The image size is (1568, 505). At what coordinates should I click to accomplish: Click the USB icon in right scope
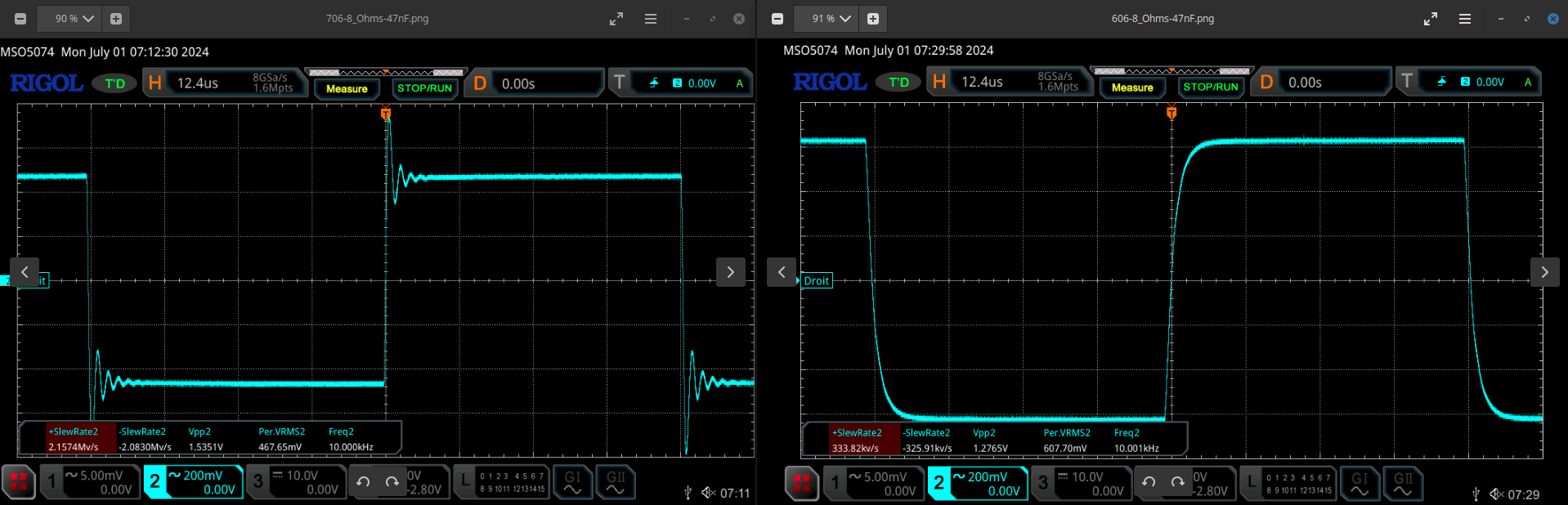click(x=1476, y=494)
